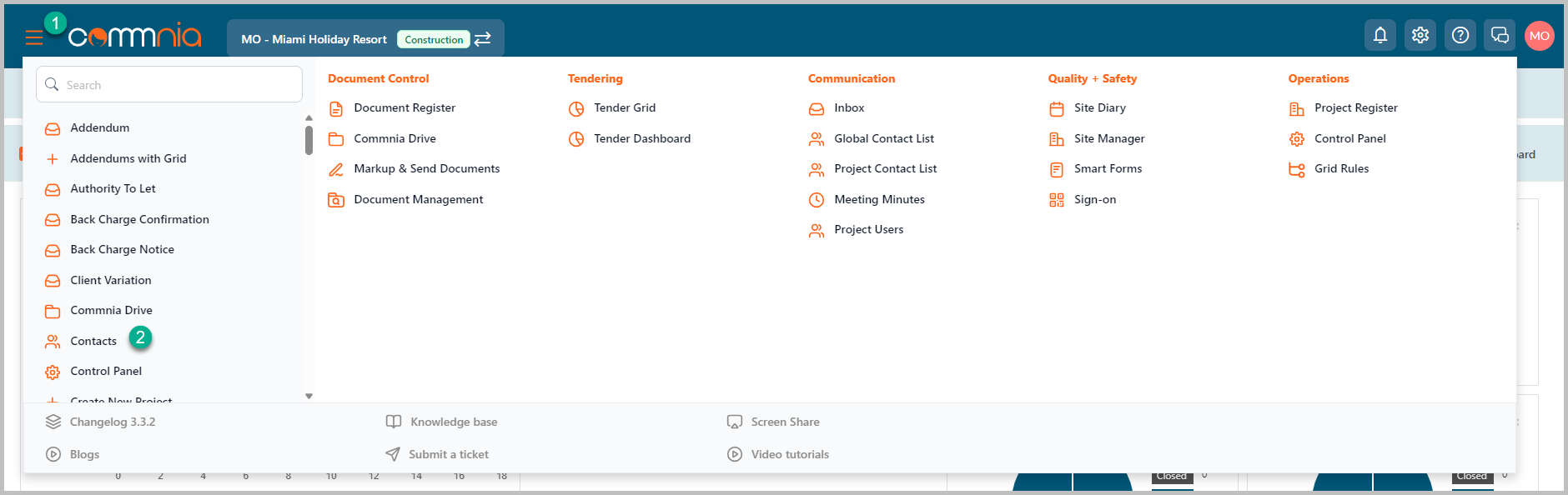
Task: Click the Tendering category heading
Action: (596, 78)
